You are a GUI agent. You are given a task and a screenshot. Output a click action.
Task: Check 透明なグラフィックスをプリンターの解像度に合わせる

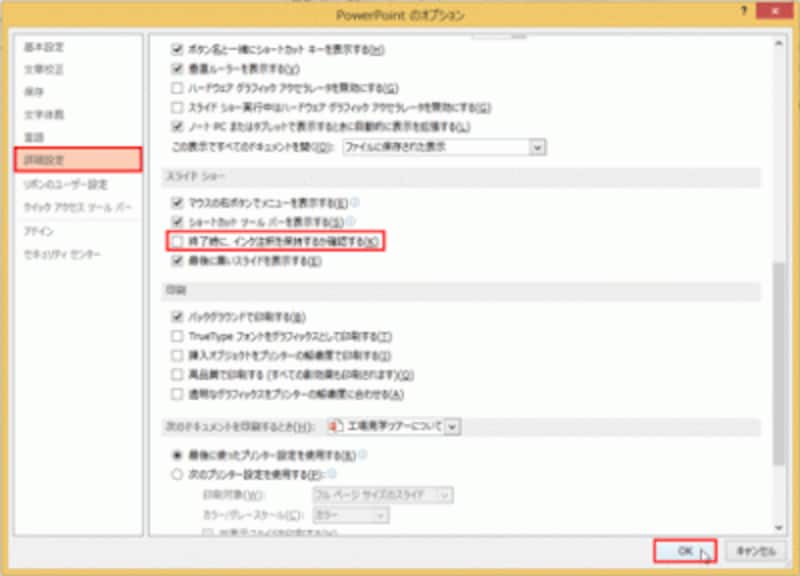pyautogui.click(x=177, y=394)
